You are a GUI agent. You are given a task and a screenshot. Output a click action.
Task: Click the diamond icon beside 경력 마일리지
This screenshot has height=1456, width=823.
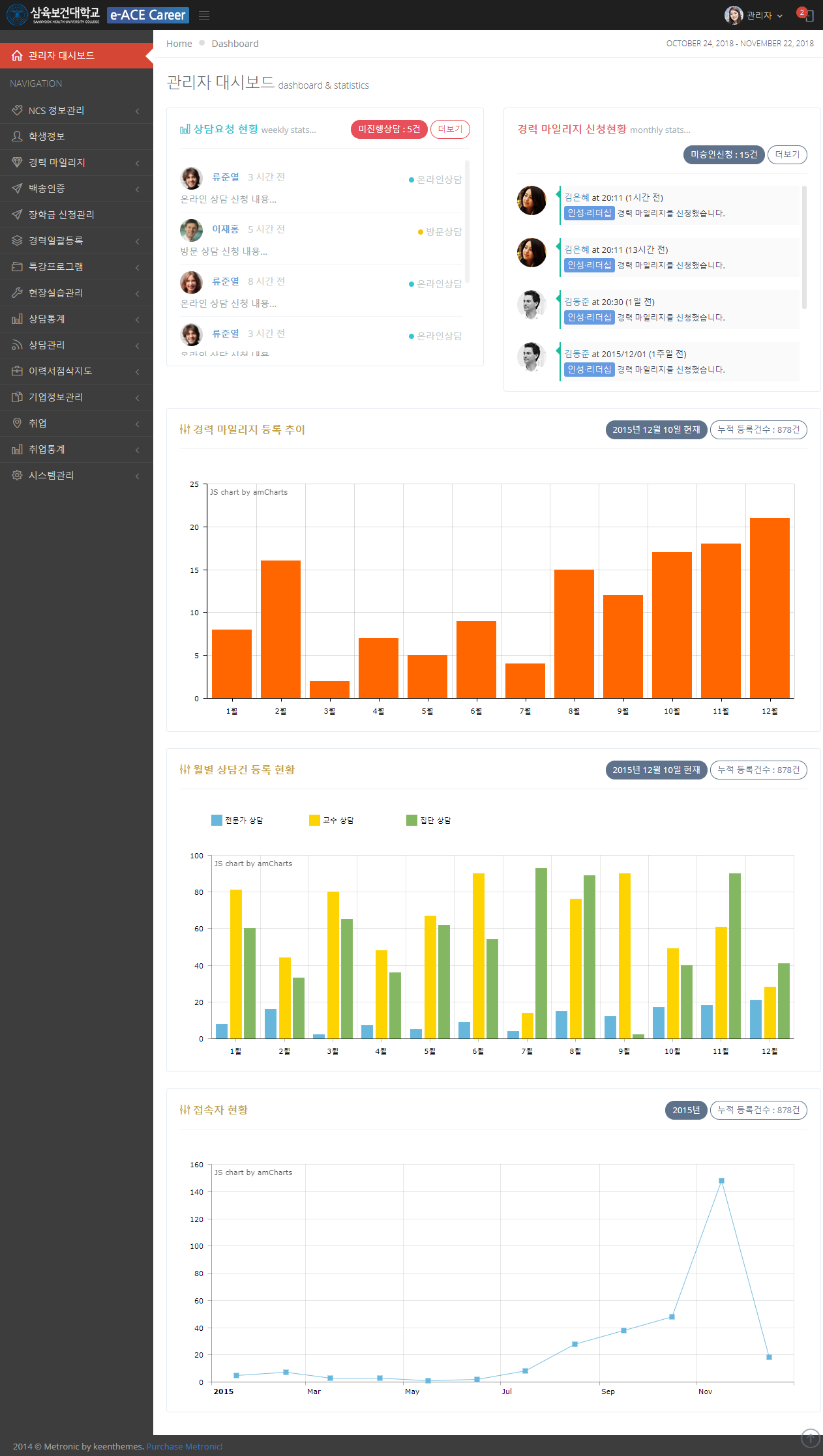(17, 162)
